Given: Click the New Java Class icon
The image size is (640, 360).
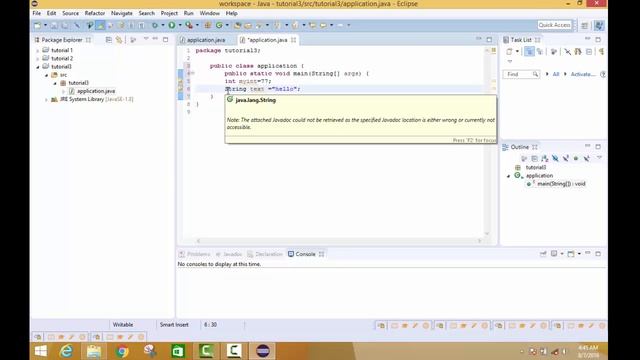Looking at the screenshot, I should pos(219,25).
